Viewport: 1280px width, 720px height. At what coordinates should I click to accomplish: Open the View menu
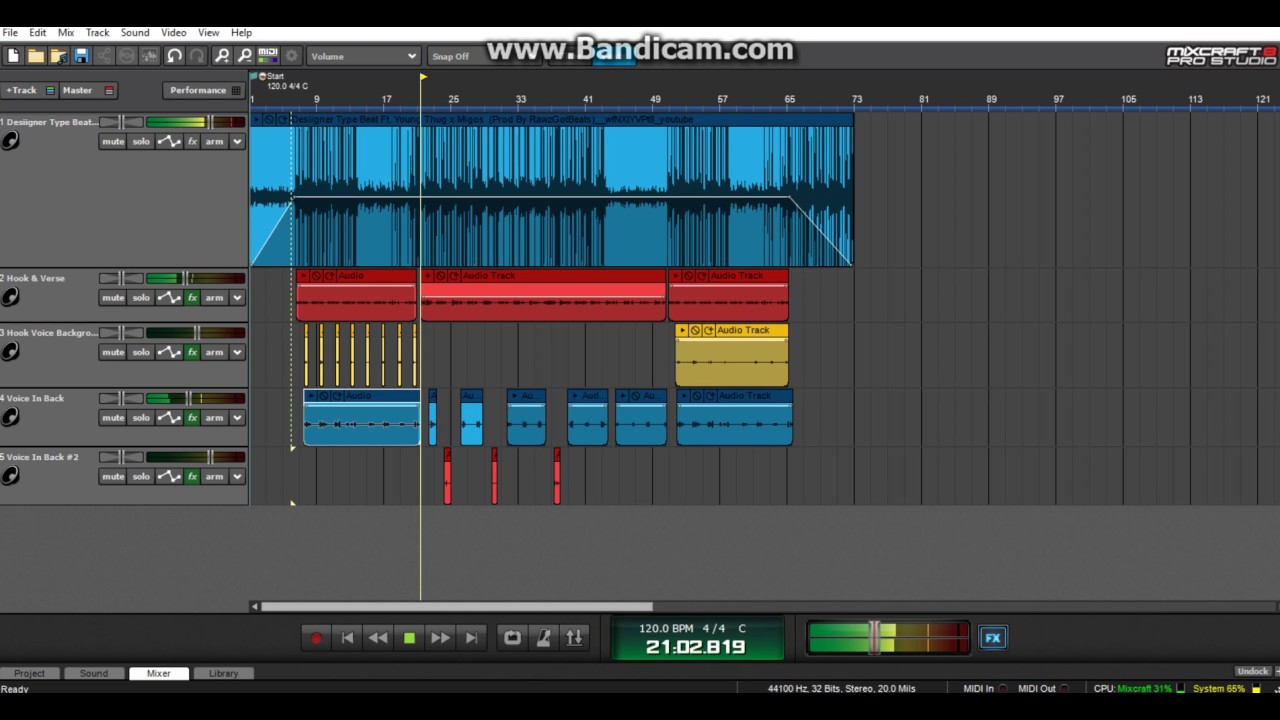coord(208,32)
